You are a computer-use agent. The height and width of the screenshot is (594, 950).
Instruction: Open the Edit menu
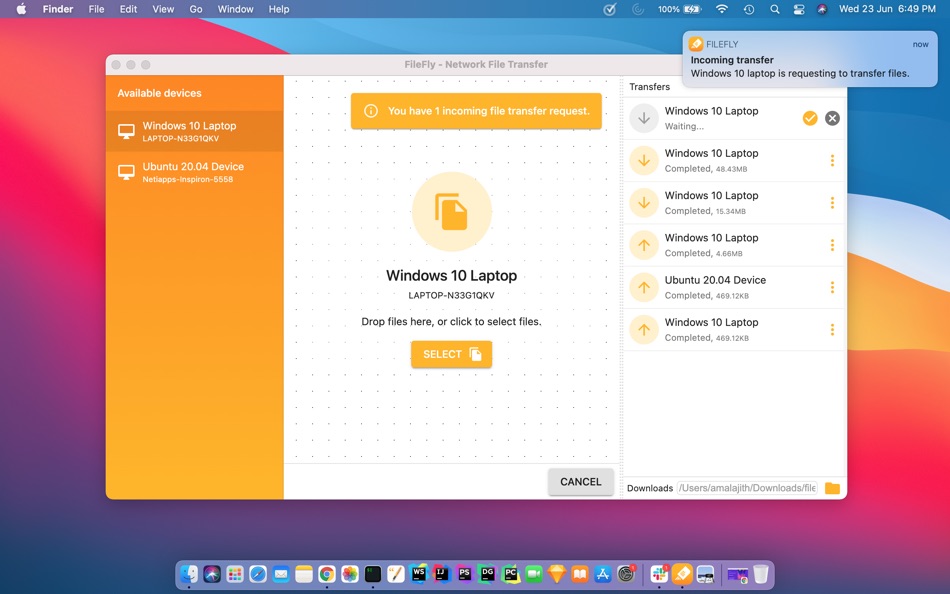(128, 9)
